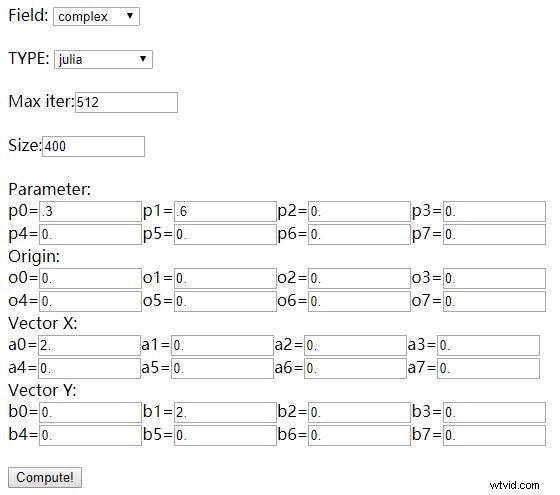Click the b6 Vector Y input
The image size is (560, 495).
tap(360, 435)
